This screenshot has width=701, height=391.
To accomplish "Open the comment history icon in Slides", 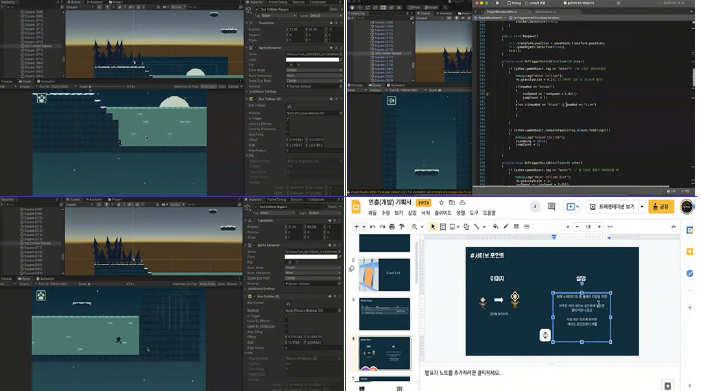I will click(551, 206).
